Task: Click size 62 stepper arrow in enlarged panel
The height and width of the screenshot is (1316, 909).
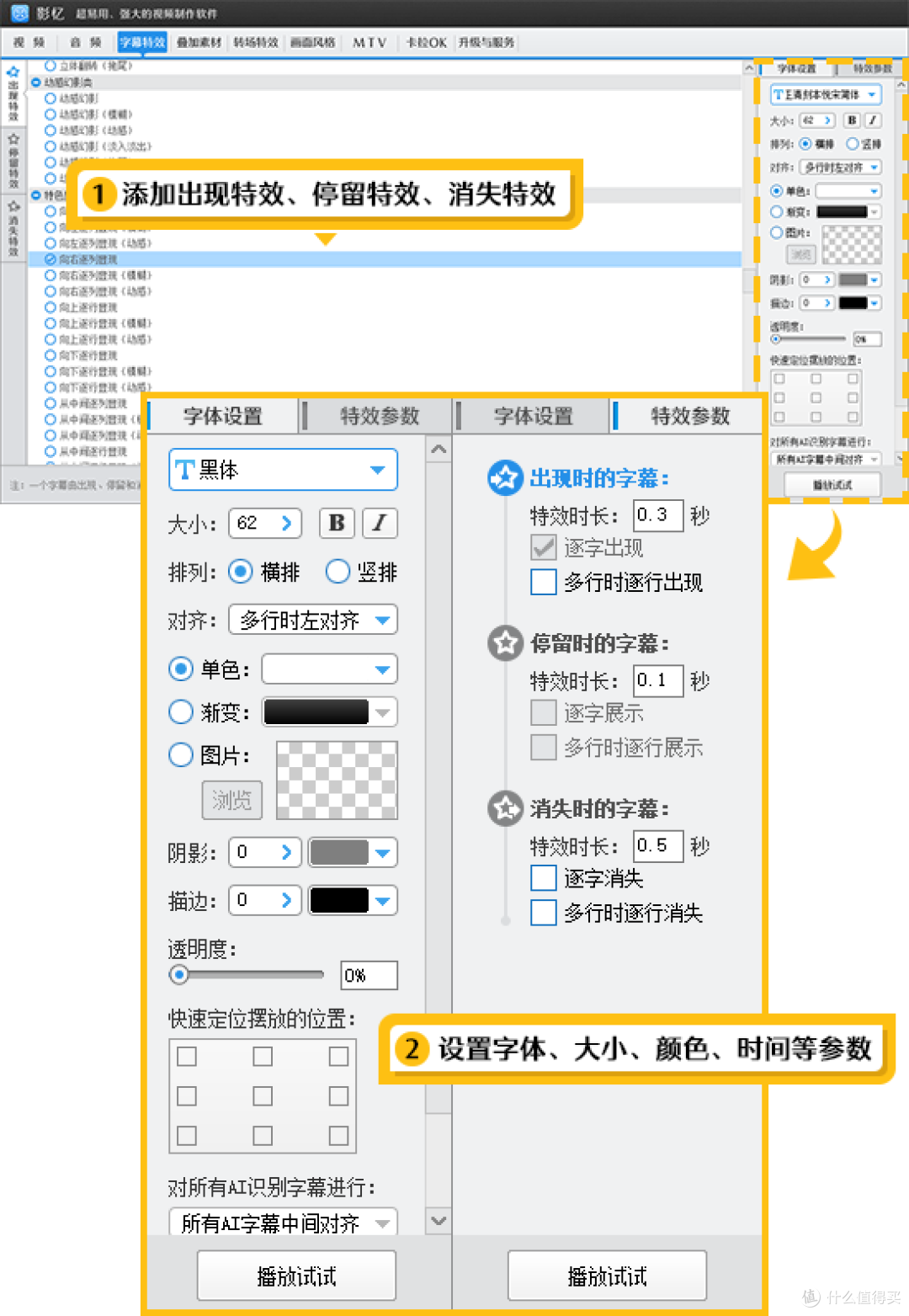Action: point(286,523)
